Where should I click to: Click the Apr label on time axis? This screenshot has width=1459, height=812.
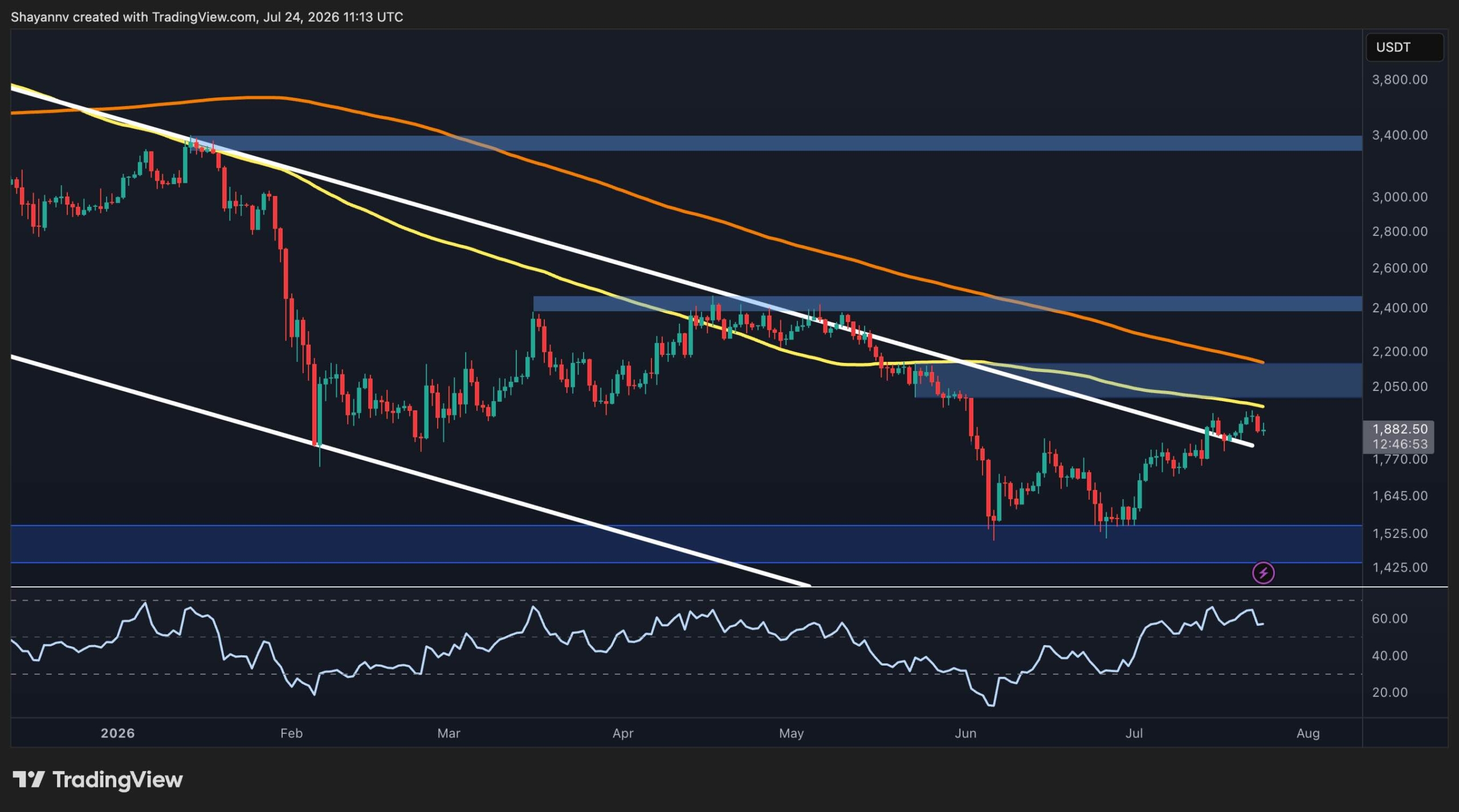(623, 733)
